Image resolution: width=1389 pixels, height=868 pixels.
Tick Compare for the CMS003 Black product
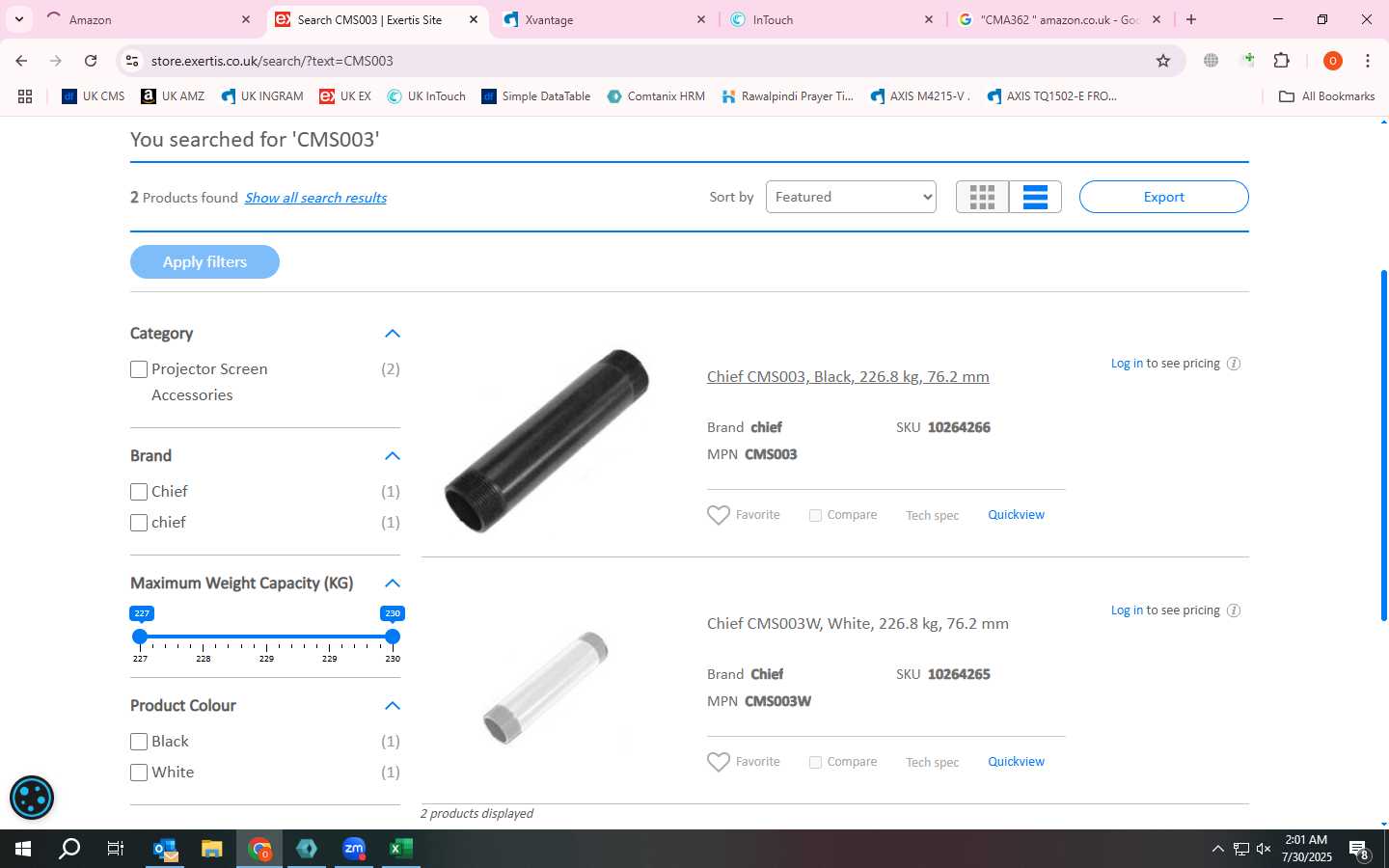[815, 515]
